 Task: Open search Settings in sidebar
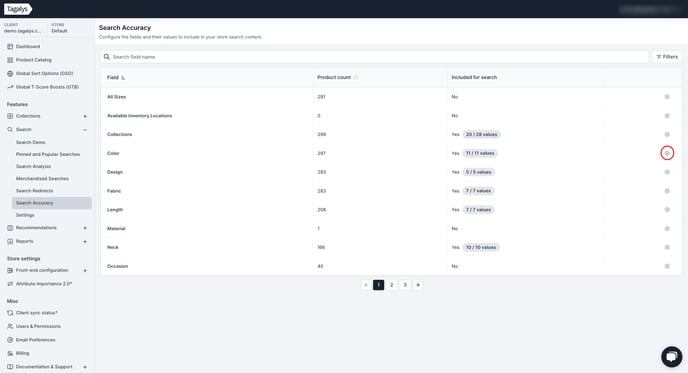(25, 215)
